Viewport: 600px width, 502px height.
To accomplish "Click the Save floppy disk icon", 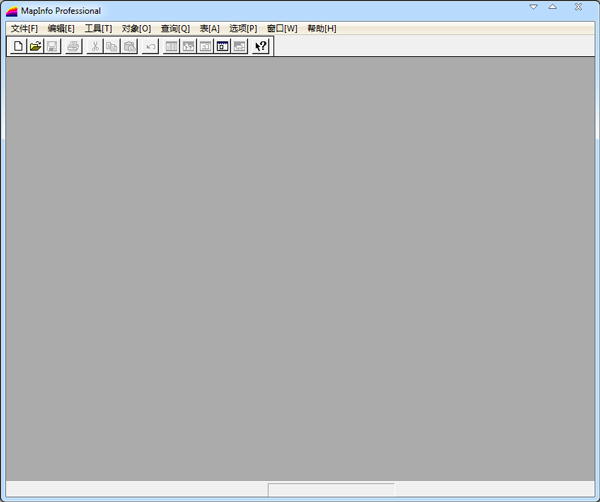I will coord(52,46).
